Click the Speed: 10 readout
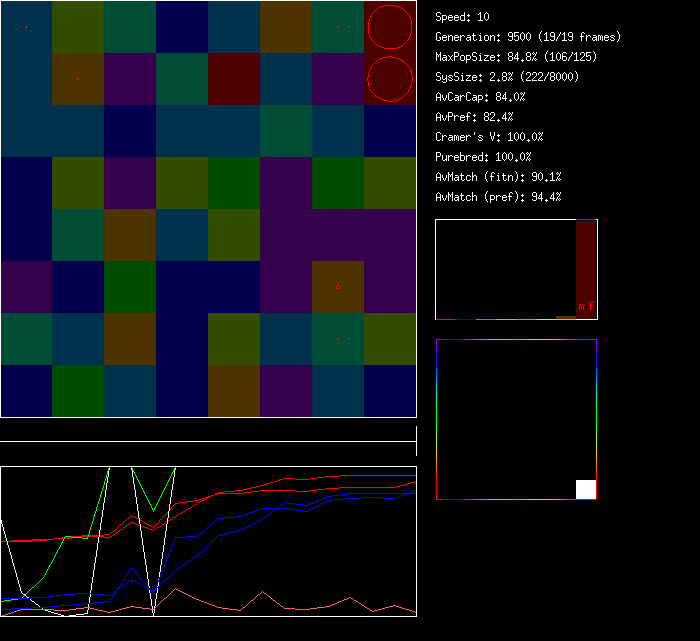 463,17
